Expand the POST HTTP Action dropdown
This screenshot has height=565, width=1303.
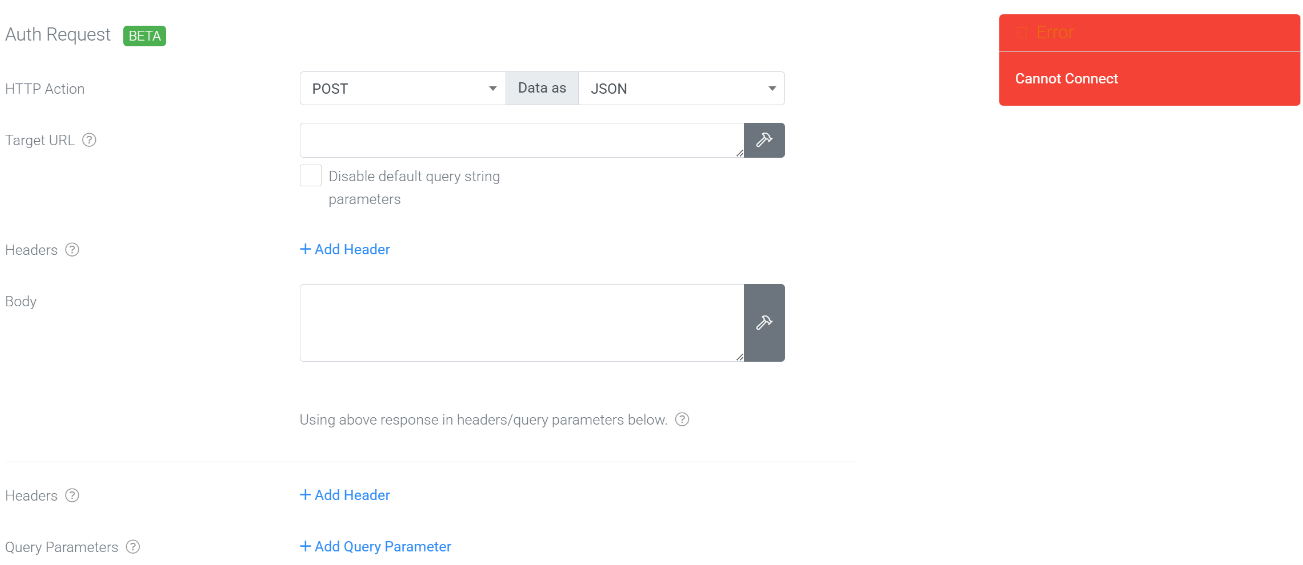402,88
